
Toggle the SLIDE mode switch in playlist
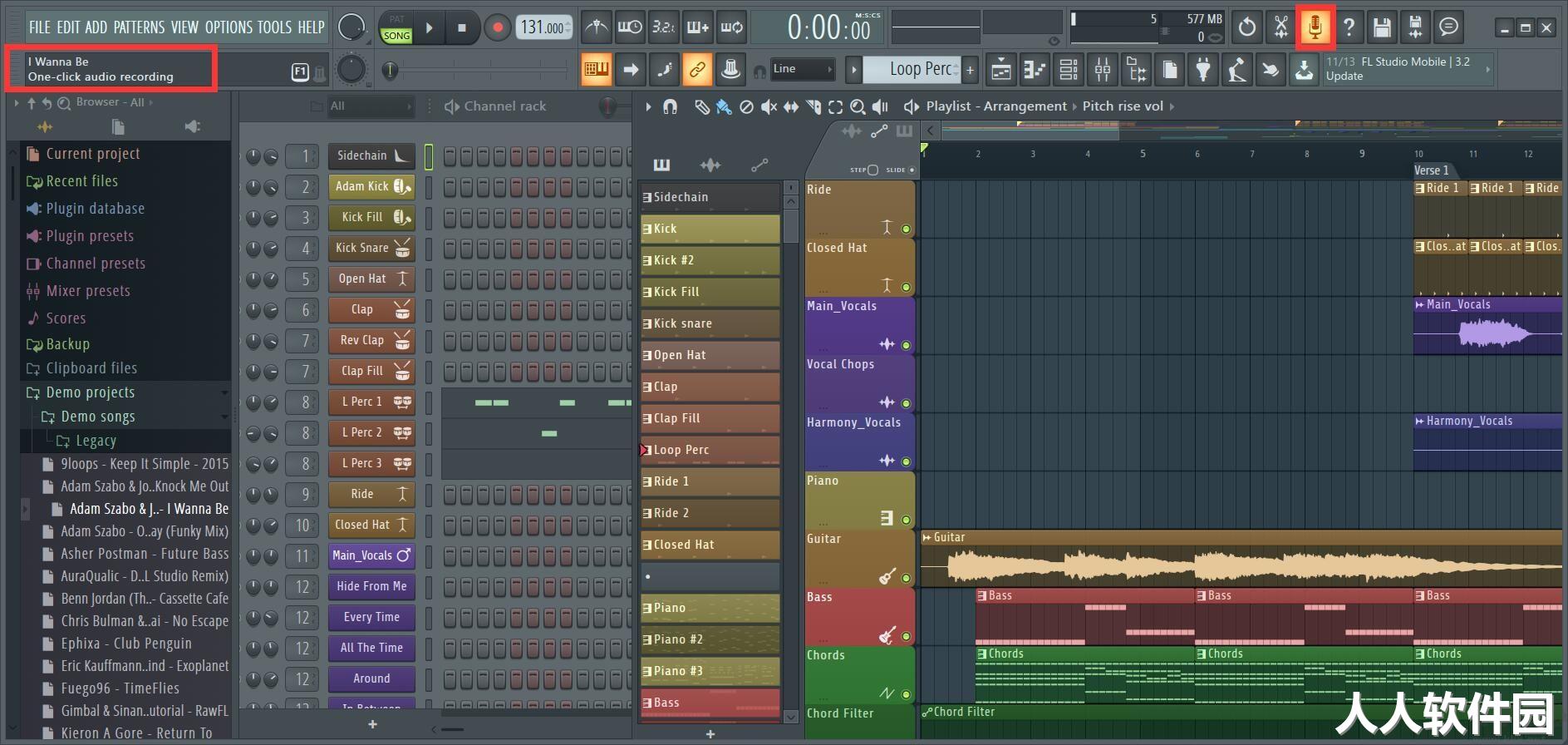click(x=912, y=170)
